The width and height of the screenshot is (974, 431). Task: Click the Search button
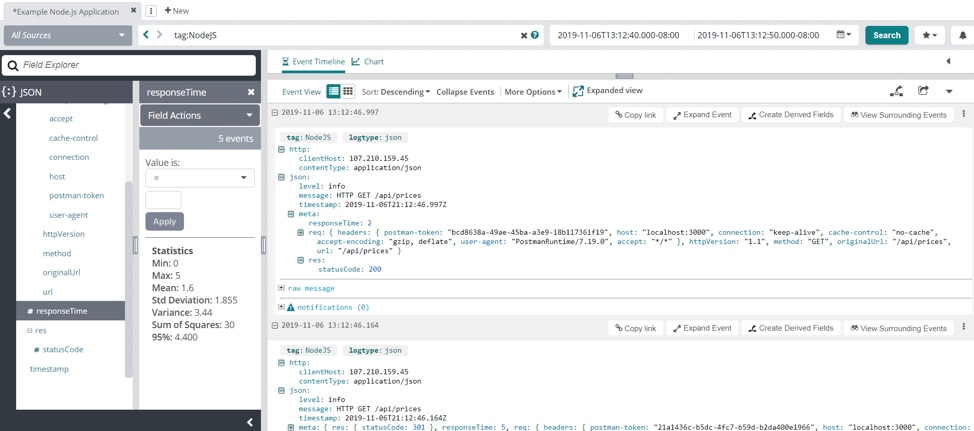point(886,35)
